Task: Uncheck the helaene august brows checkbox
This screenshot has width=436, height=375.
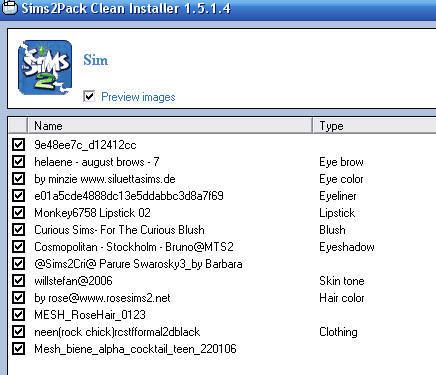Action: point(18,162)
